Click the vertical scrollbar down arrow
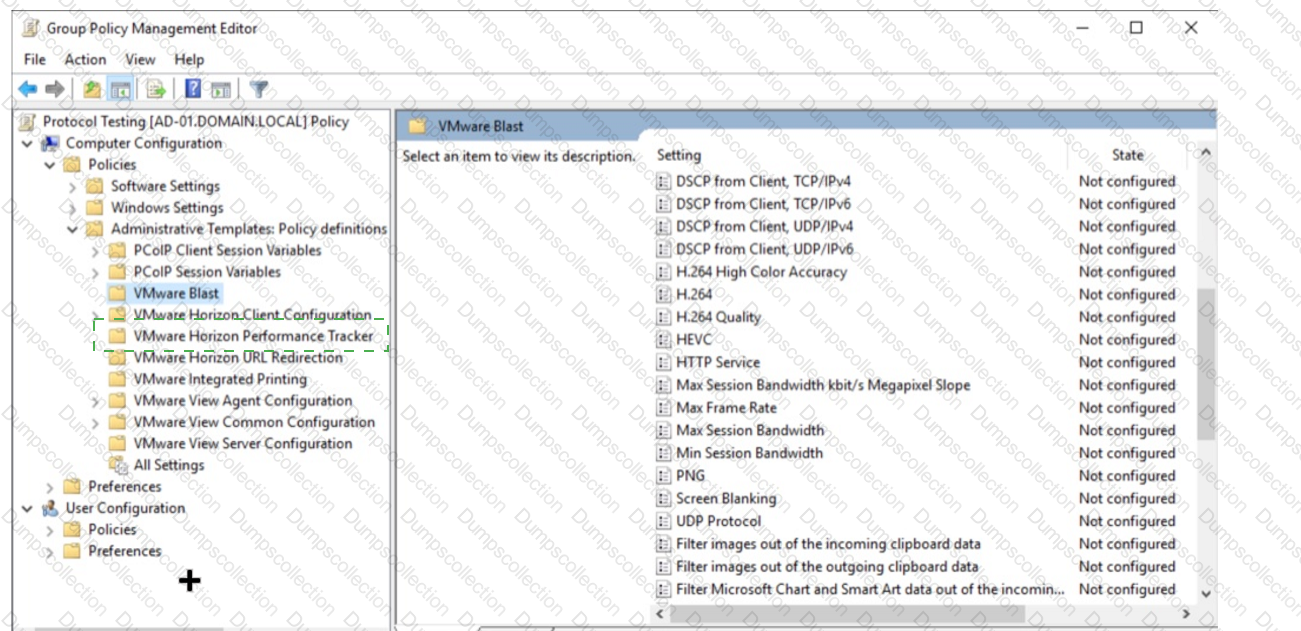The height and width of the screenshot is (631, 1301). coord(1205,593)
